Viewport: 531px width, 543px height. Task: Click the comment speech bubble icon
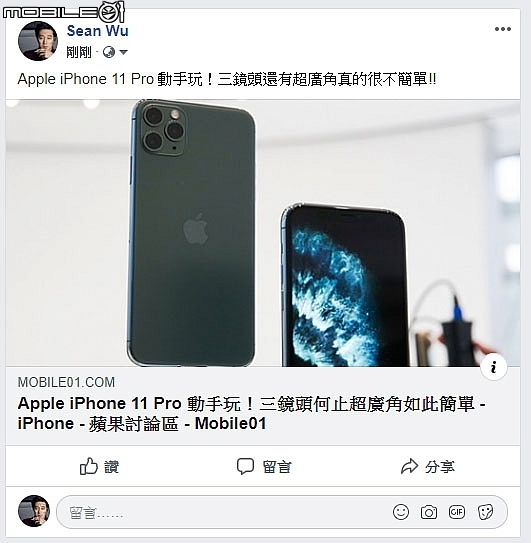click(x=245, y=466)
